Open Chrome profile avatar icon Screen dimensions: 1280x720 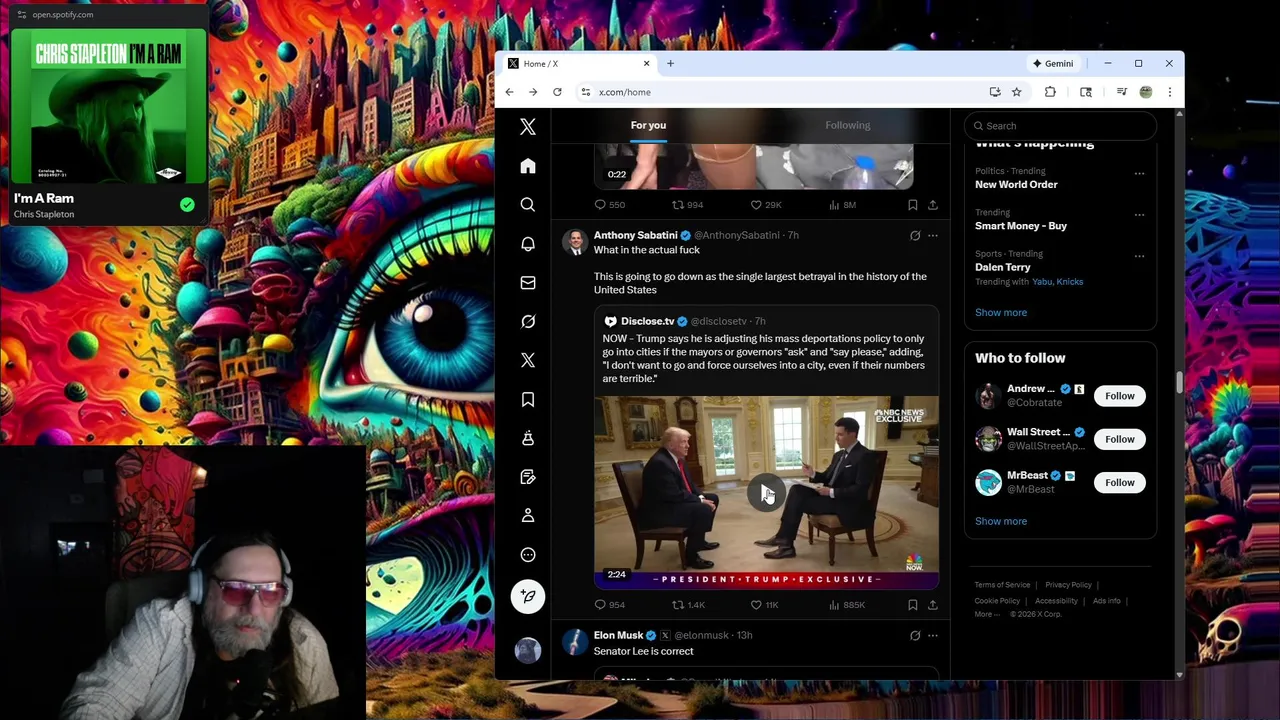[1146, 92]
